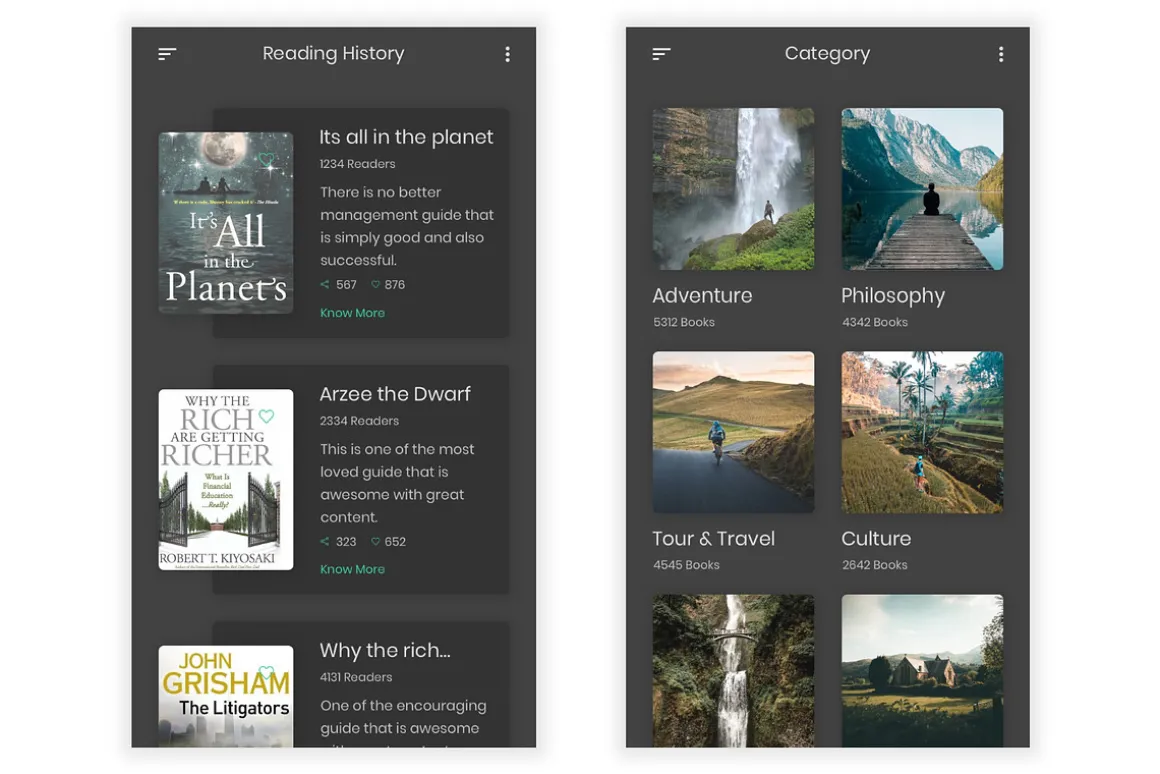Tap like heart icon beside 652

[x=375, y=541]
